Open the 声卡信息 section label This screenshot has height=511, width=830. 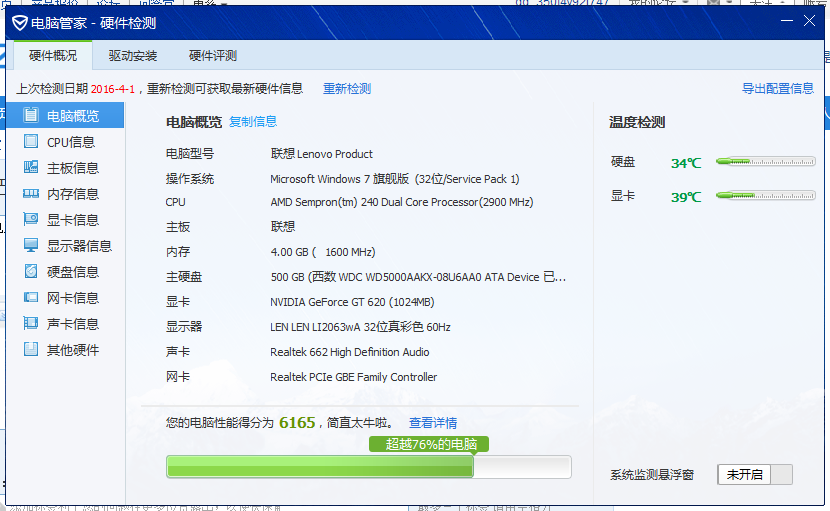pos(73,324)
